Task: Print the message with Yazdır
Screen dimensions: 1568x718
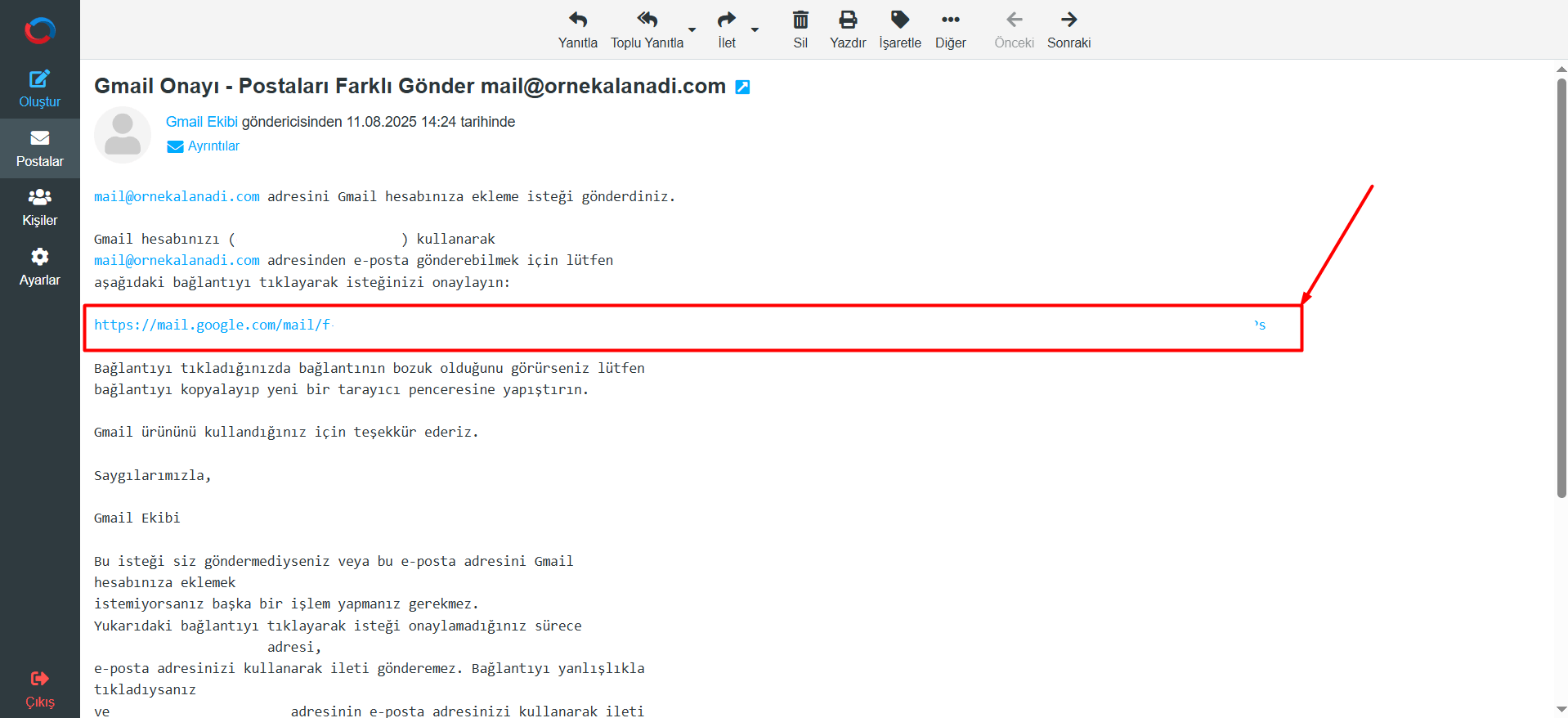Action: [x=848, y=30]
